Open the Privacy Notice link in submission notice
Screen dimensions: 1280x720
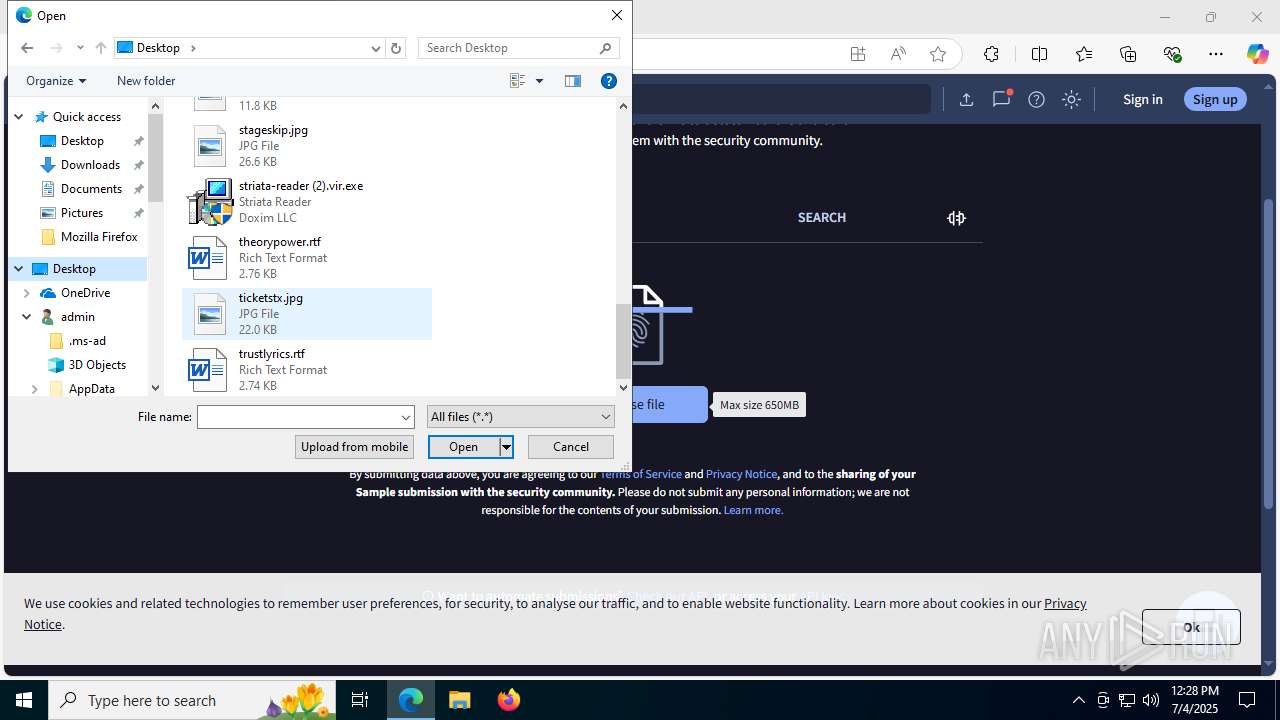coord(741,474)
